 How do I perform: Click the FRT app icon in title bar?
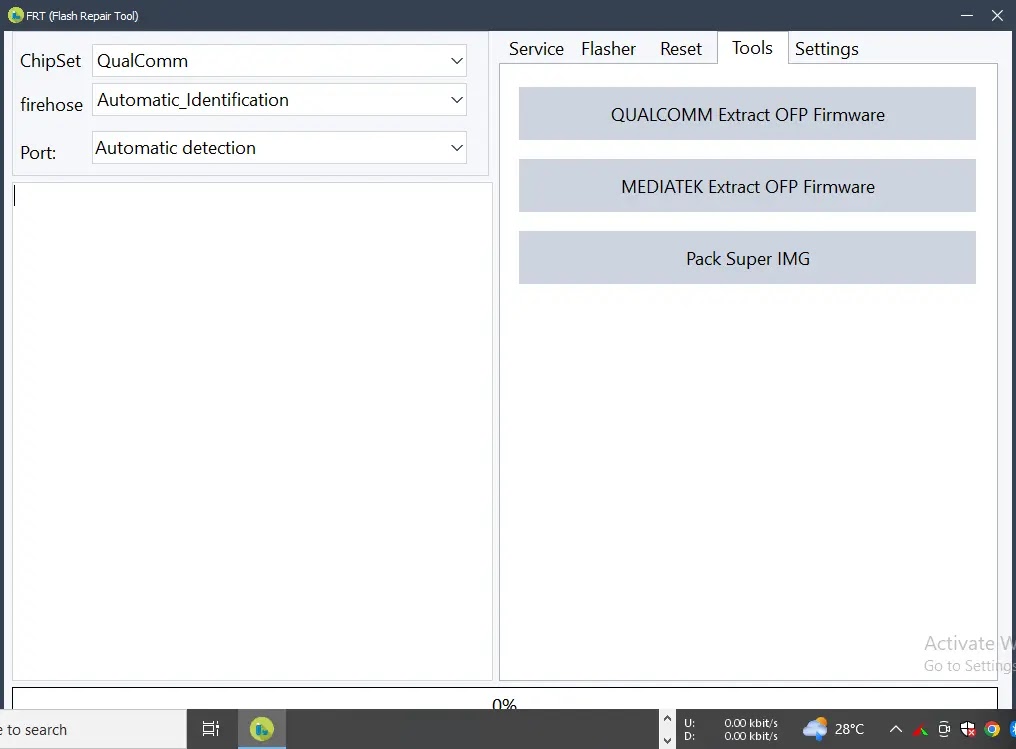[x=16, y=15]
